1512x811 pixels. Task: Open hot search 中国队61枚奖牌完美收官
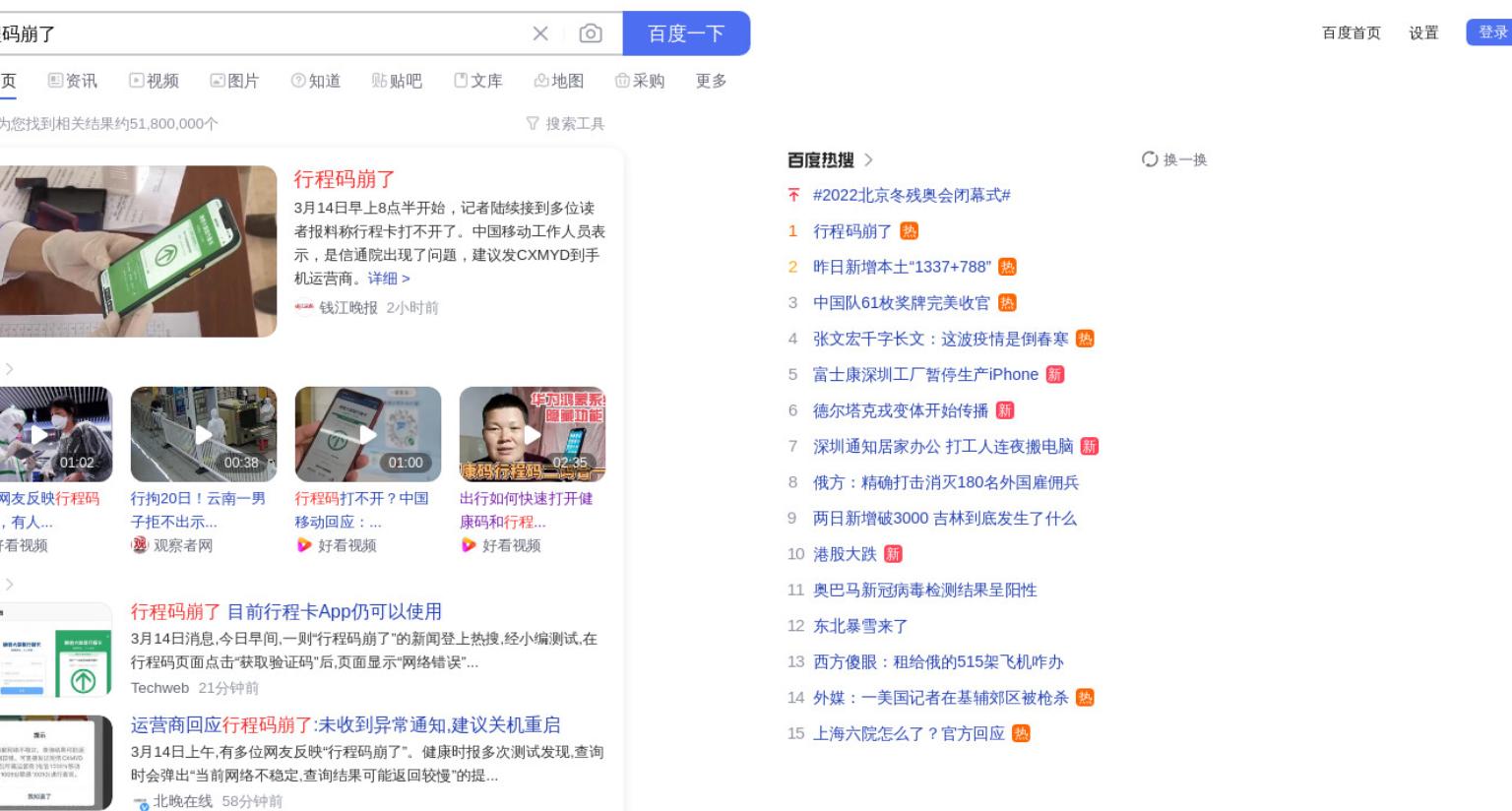pos(902,303)
